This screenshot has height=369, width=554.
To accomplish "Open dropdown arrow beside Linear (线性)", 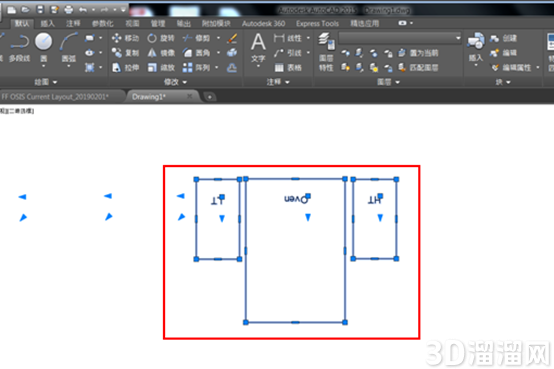I will point(308,38).
